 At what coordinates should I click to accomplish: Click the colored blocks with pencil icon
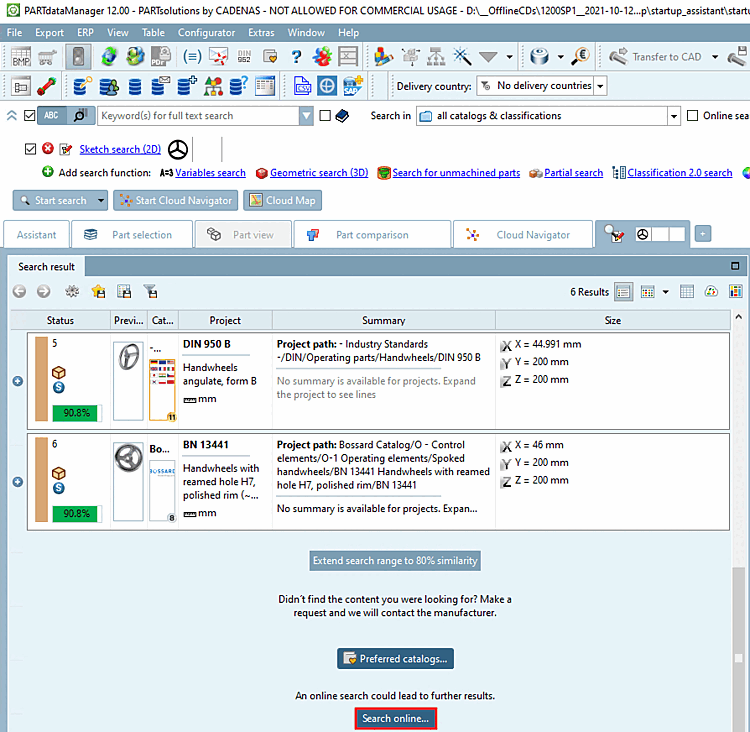(384, 56)
